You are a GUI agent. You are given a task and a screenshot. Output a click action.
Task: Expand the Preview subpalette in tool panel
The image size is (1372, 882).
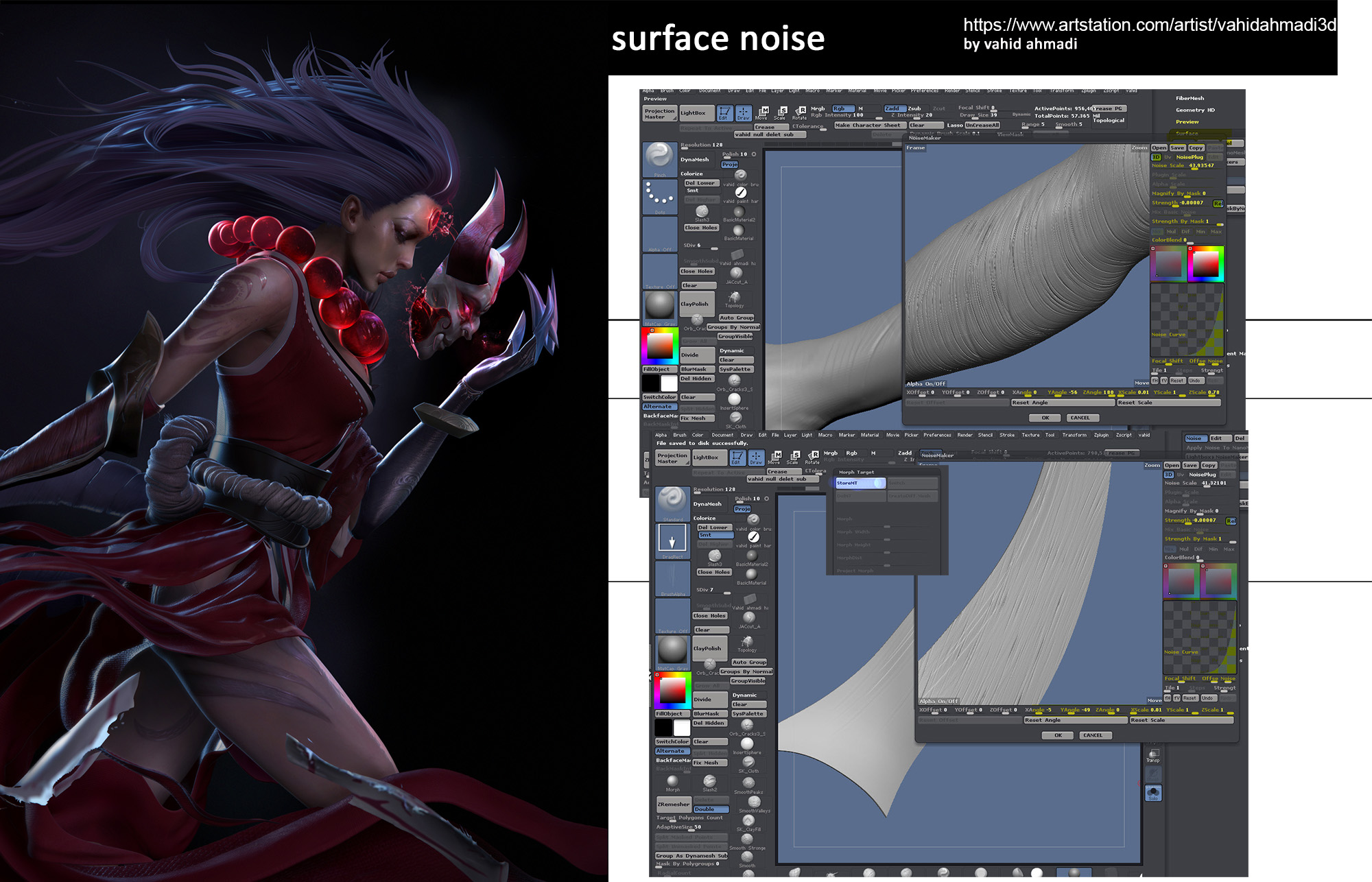click(1187, 121)
